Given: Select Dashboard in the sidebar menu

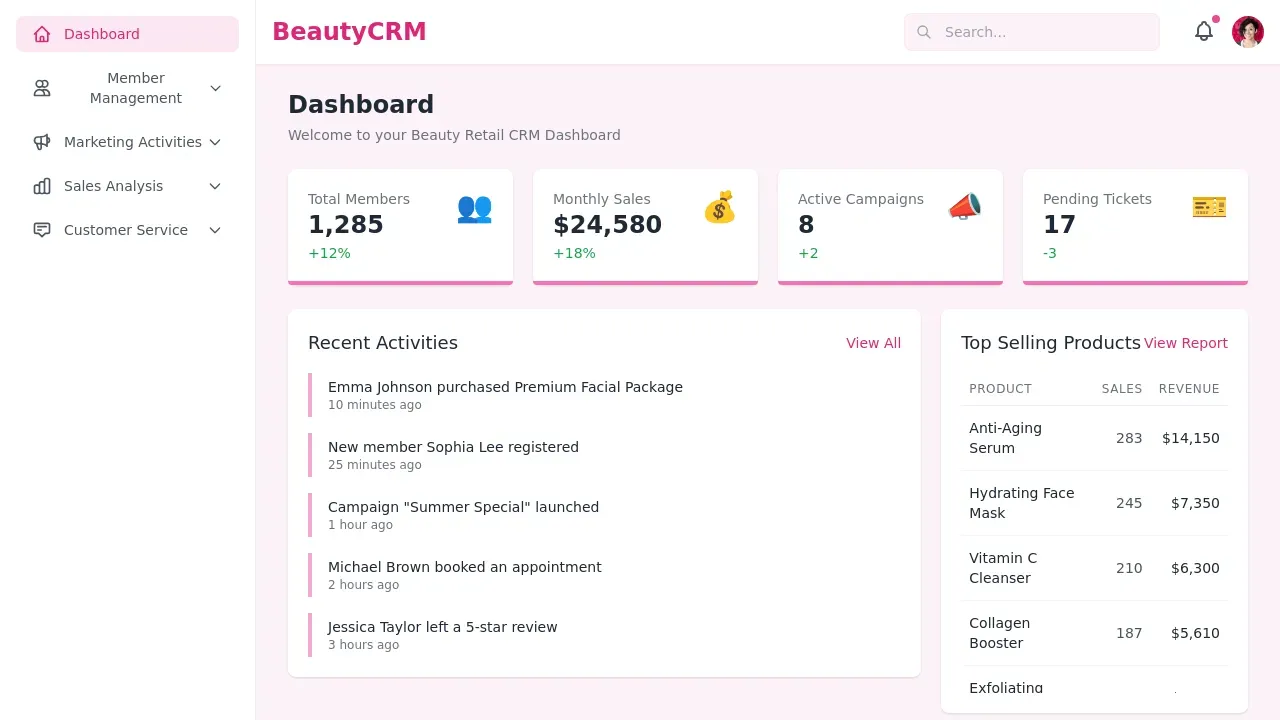Looking at the screenshot, I should pyautogui.click(x=102, y=33).
